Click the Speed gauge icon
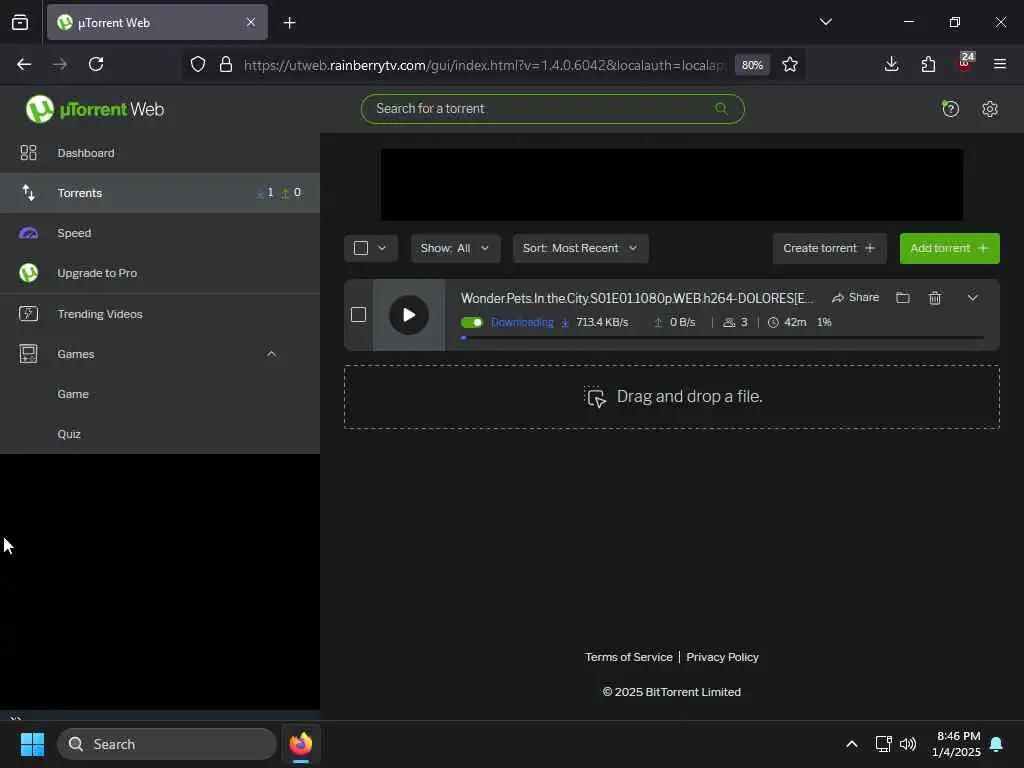1024x768 pixels. pyautogui.click(x=28, y=233)
